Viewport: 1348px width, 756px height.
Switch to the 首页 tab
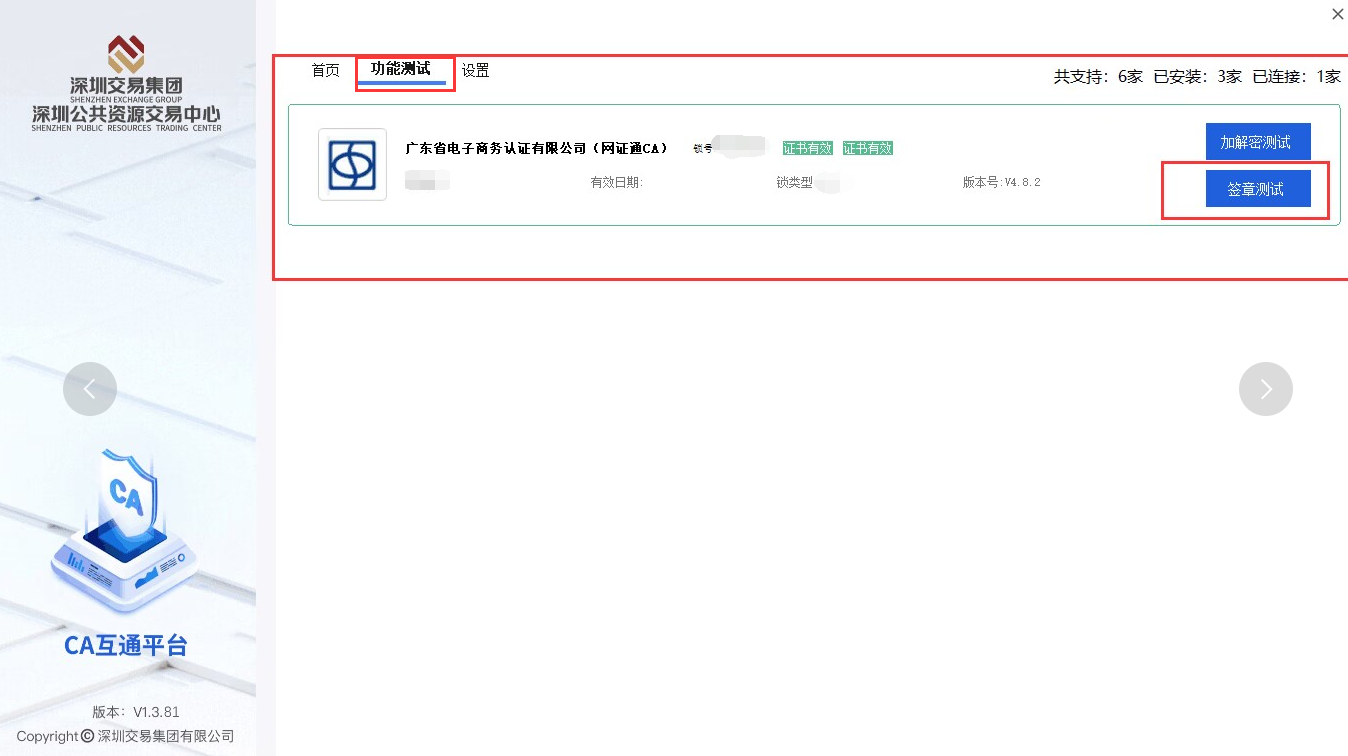point(325,71)
